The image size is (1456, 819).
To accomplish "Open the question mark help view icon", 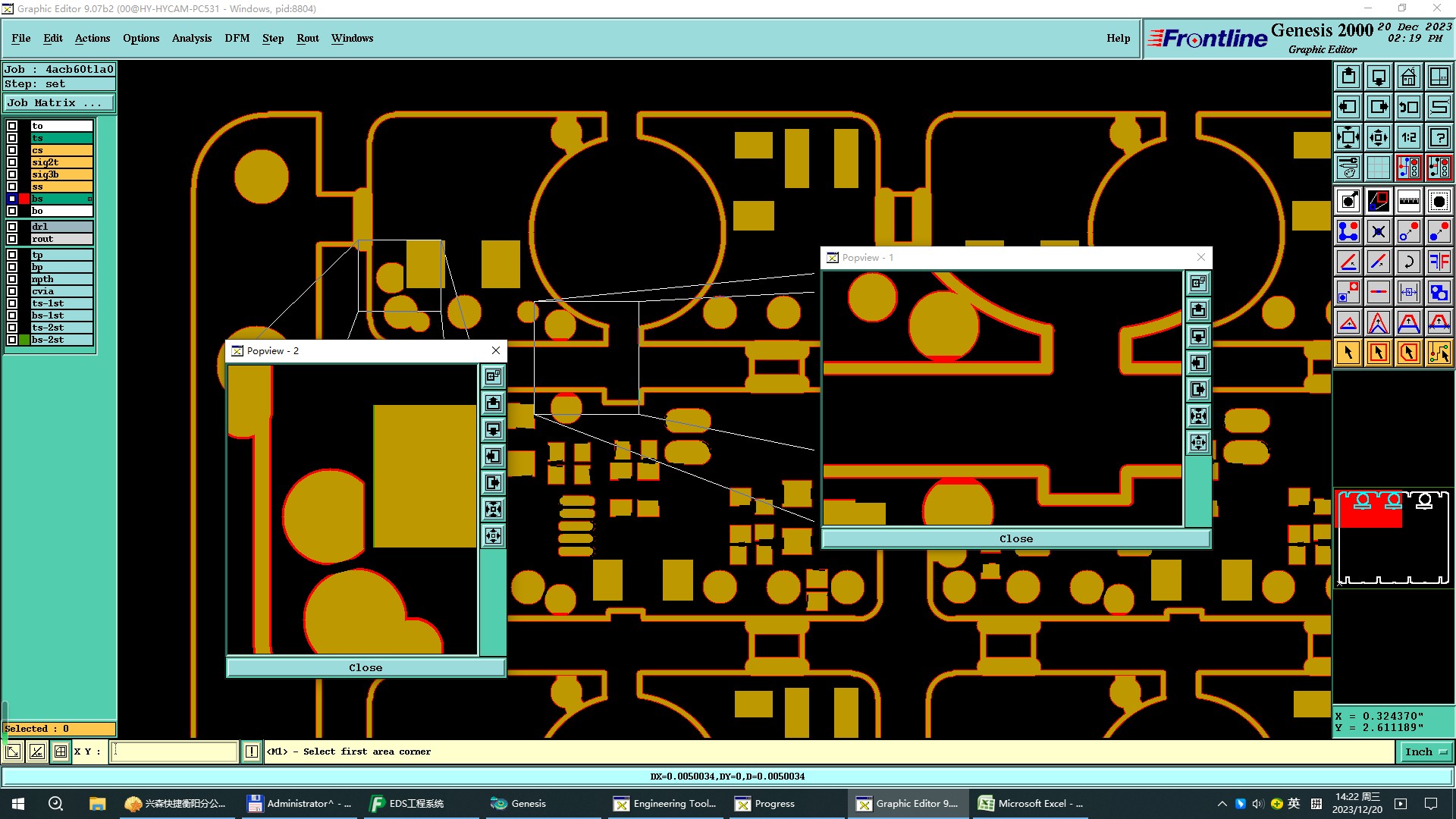I will point(1439,137).
